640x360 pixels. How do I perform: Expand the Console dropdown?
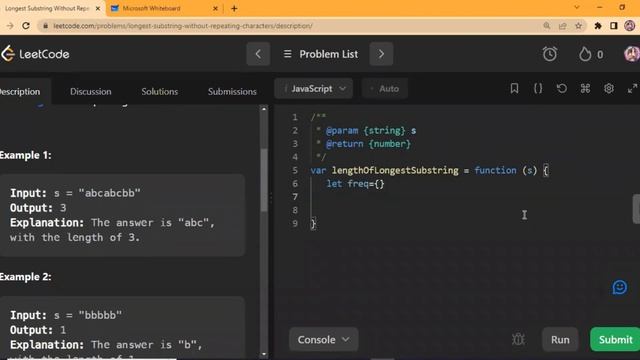tap(324, 340)
